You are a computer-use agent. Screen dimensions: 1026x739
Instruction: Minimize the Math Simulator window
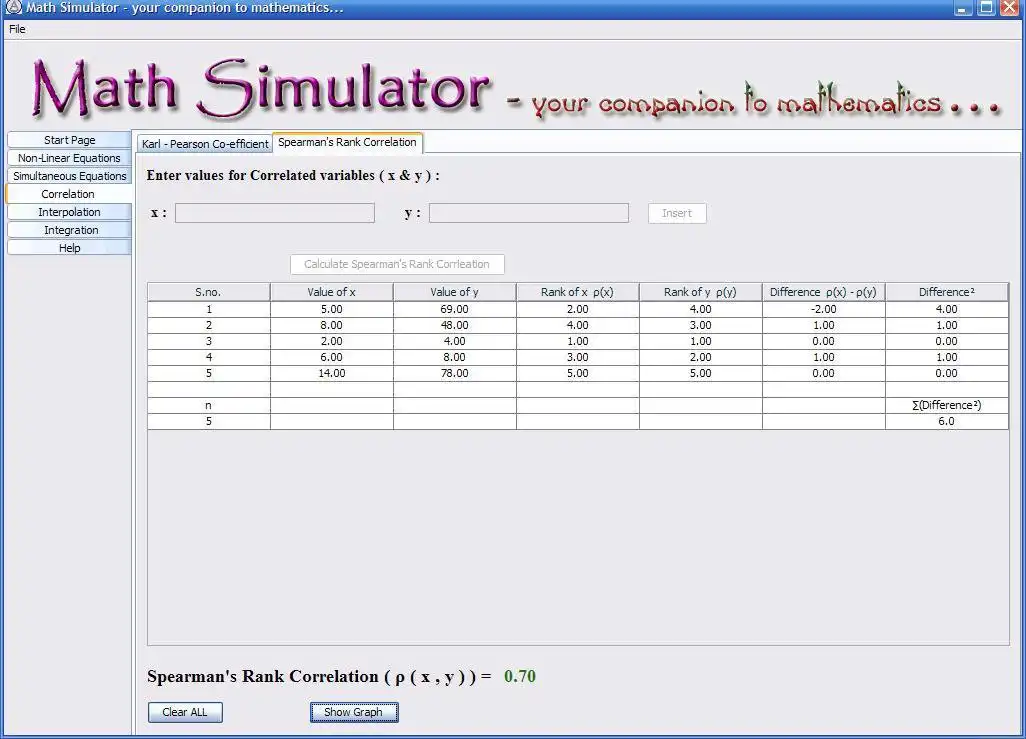point(962,9)
